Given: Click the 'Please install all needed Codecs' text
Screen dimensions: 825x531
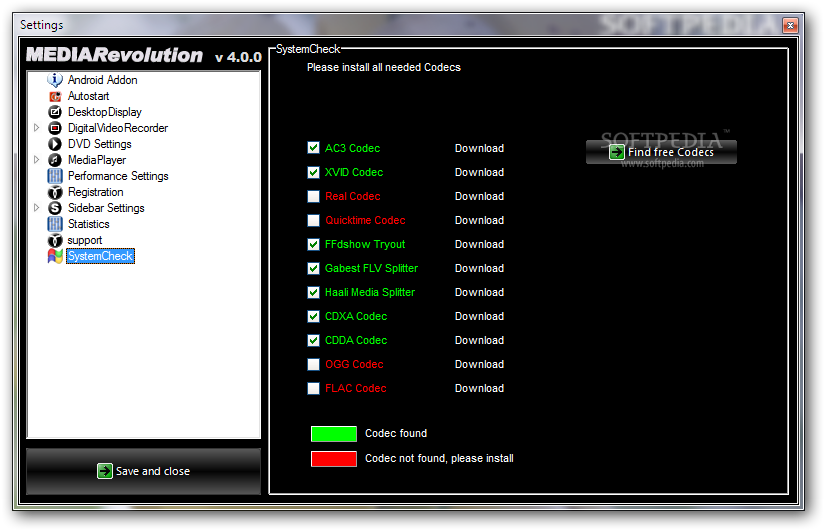Looking at the screenshot, I should tap(384, 67).
